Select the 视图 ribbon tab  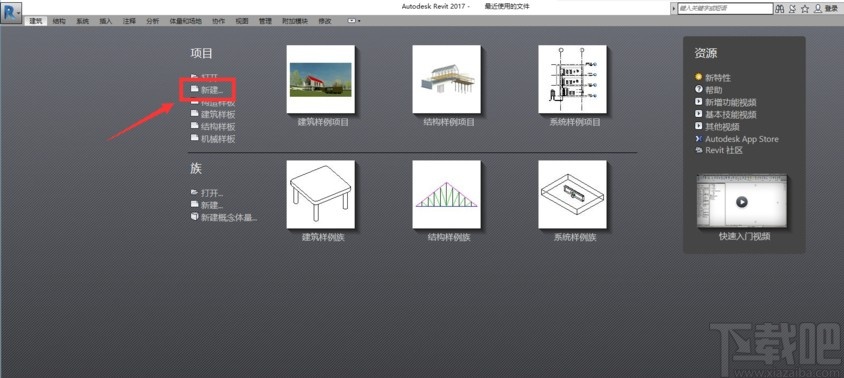(242, 21)
